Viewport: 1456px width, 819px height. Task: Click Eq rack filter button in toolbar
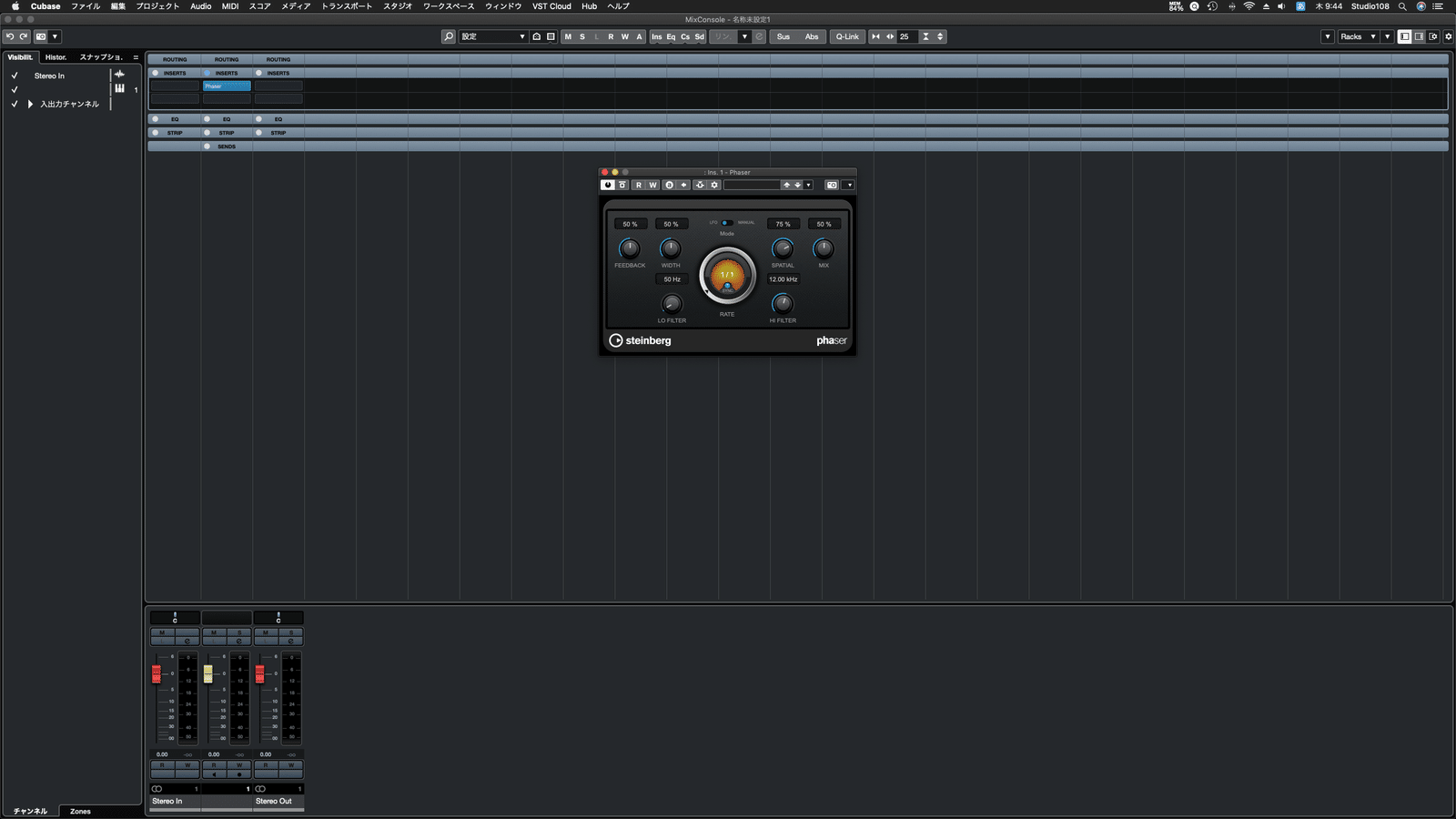[x=671, y=36]
